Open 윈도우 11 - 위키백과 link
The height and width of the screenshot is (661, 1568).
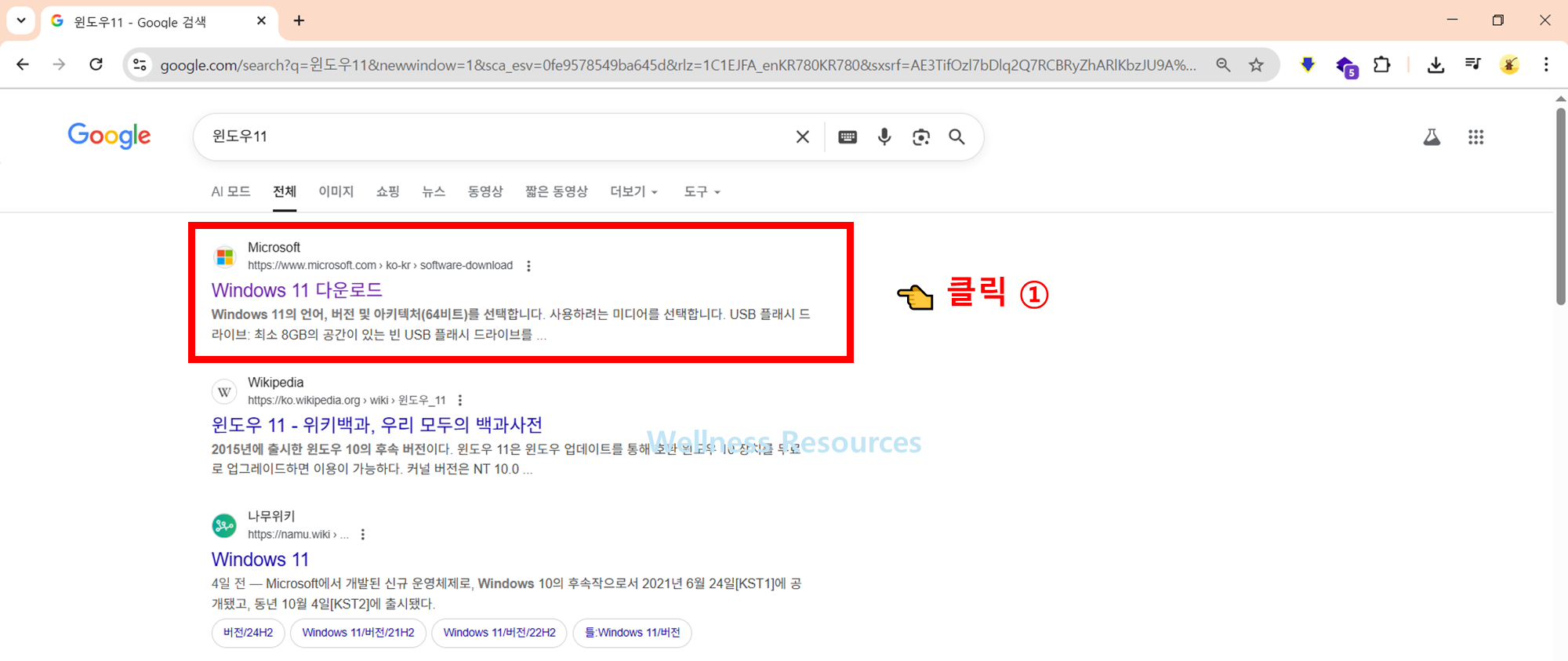(x=377, y=425)
